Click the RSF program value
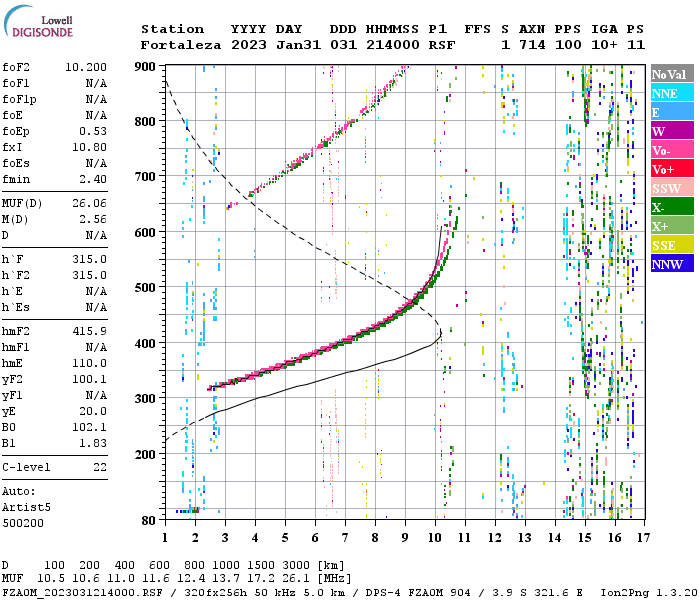The width and height of the screenshot is (700, 600). (442, 45)
